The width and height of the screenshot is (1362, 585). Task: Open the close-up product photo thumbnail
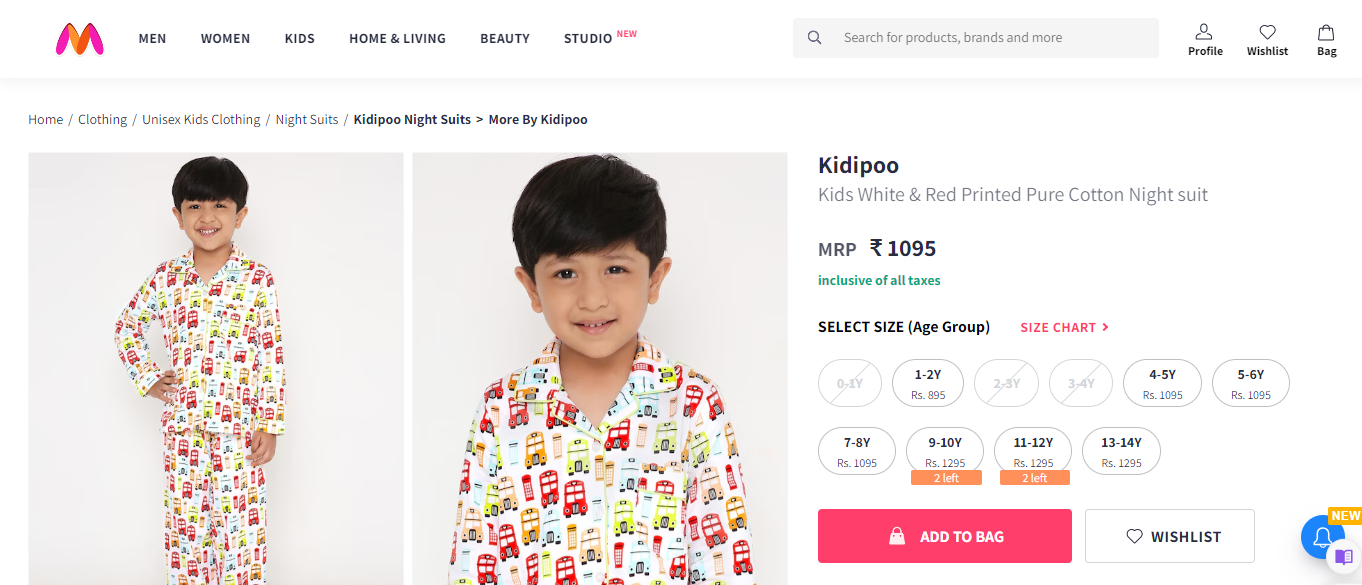pyautogui.click(x=599, y=368)
